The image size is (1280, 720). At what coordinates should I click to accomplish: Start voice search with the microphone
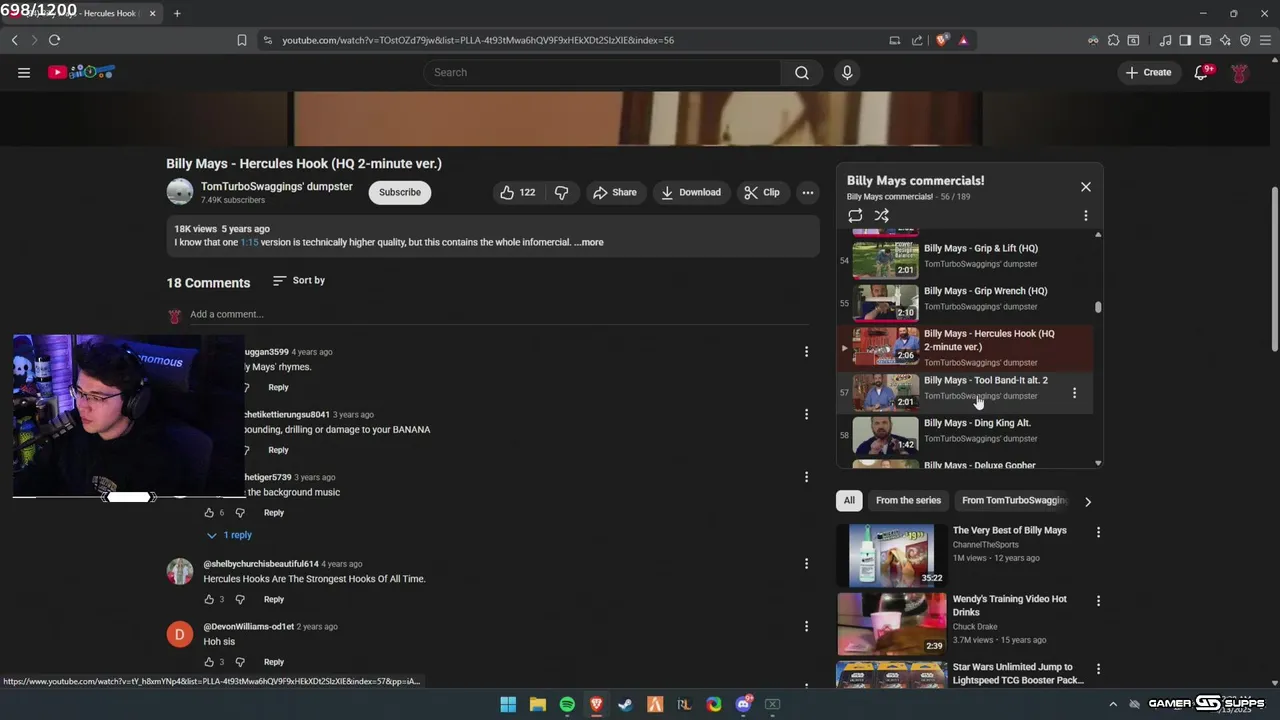click(x=847, y=72)
